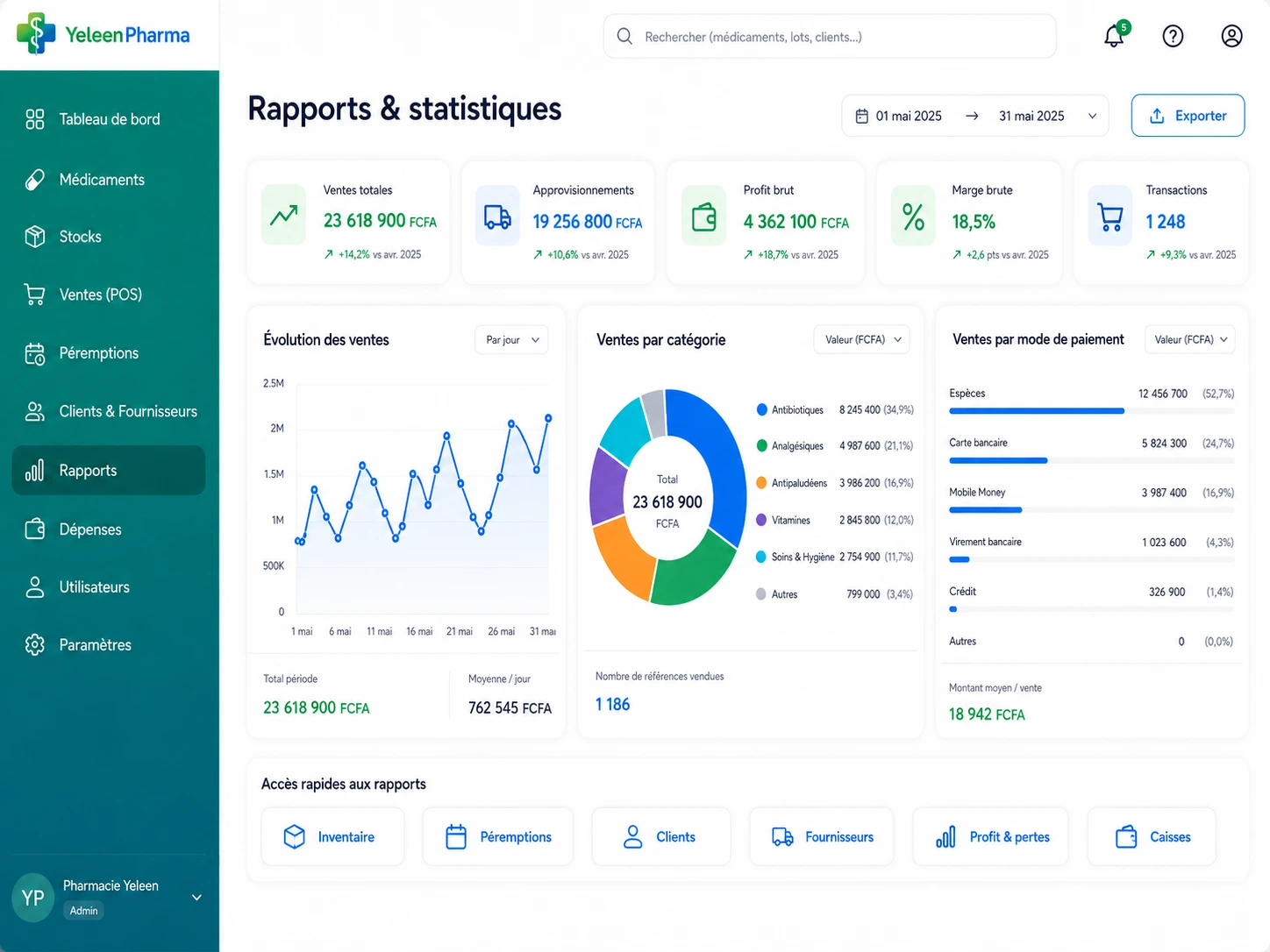1270x952 pixels.
Task: Click the Admin role badge
Action: tap(84, 911)
